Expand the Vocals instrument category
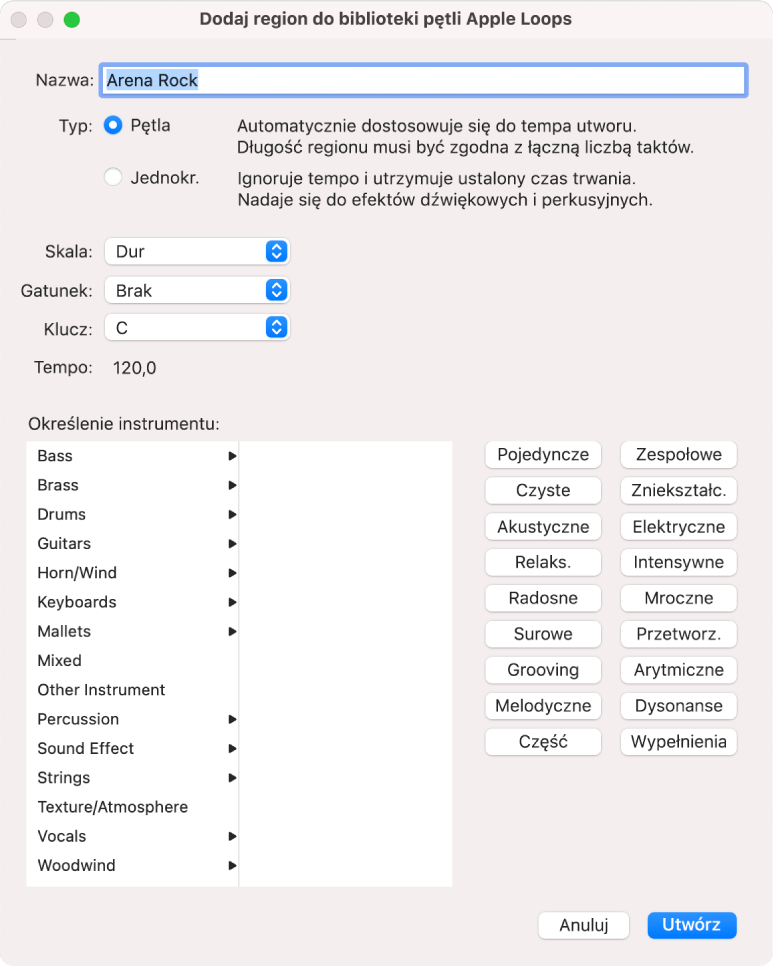The width and height of the screenshot is (774, 968). (134, 836)
